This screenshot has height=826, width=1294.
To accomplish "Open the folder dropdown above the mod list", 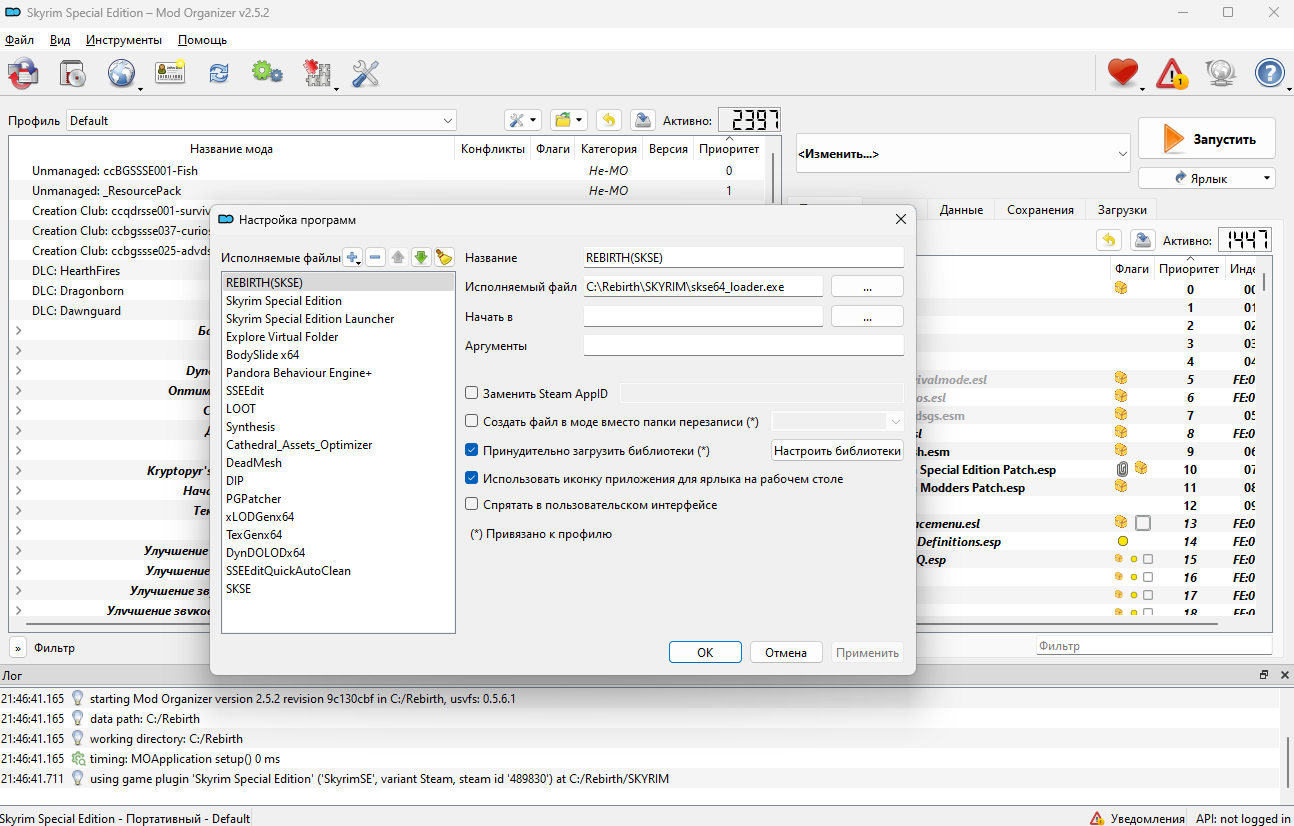I will [x=569, y=120].
